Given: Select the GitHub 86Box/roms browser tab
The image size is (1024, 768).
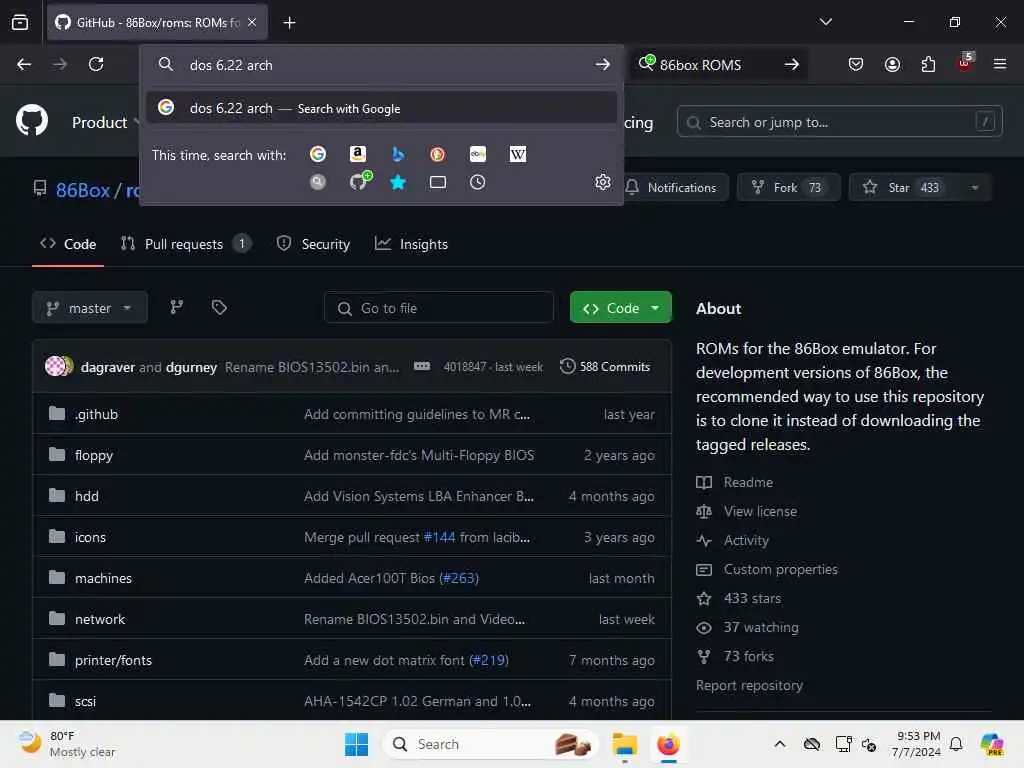Looking at the screenshot, I should coord(157,23).
